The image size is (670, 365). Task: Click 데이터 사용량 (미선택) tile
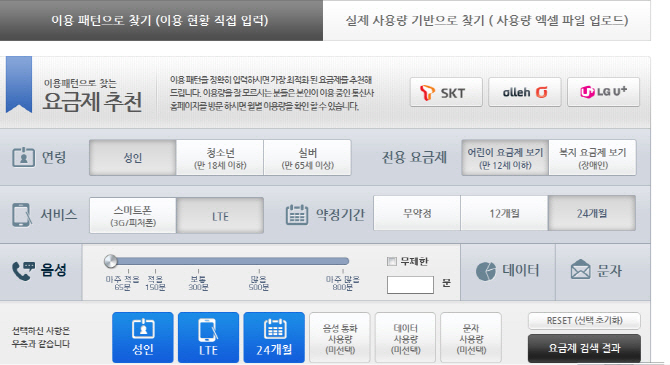(x=406, y=338)
